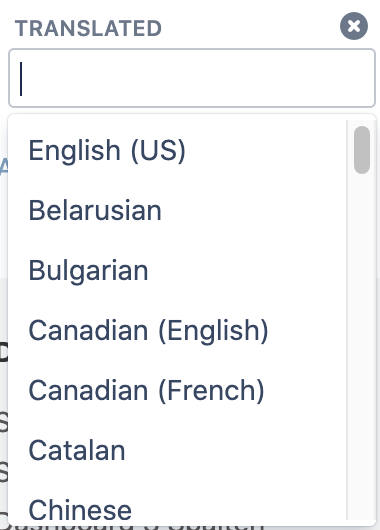380x530 pixels.
Task: Pick the Chinese option at list bottom
Action: click(x=177, y=505)
